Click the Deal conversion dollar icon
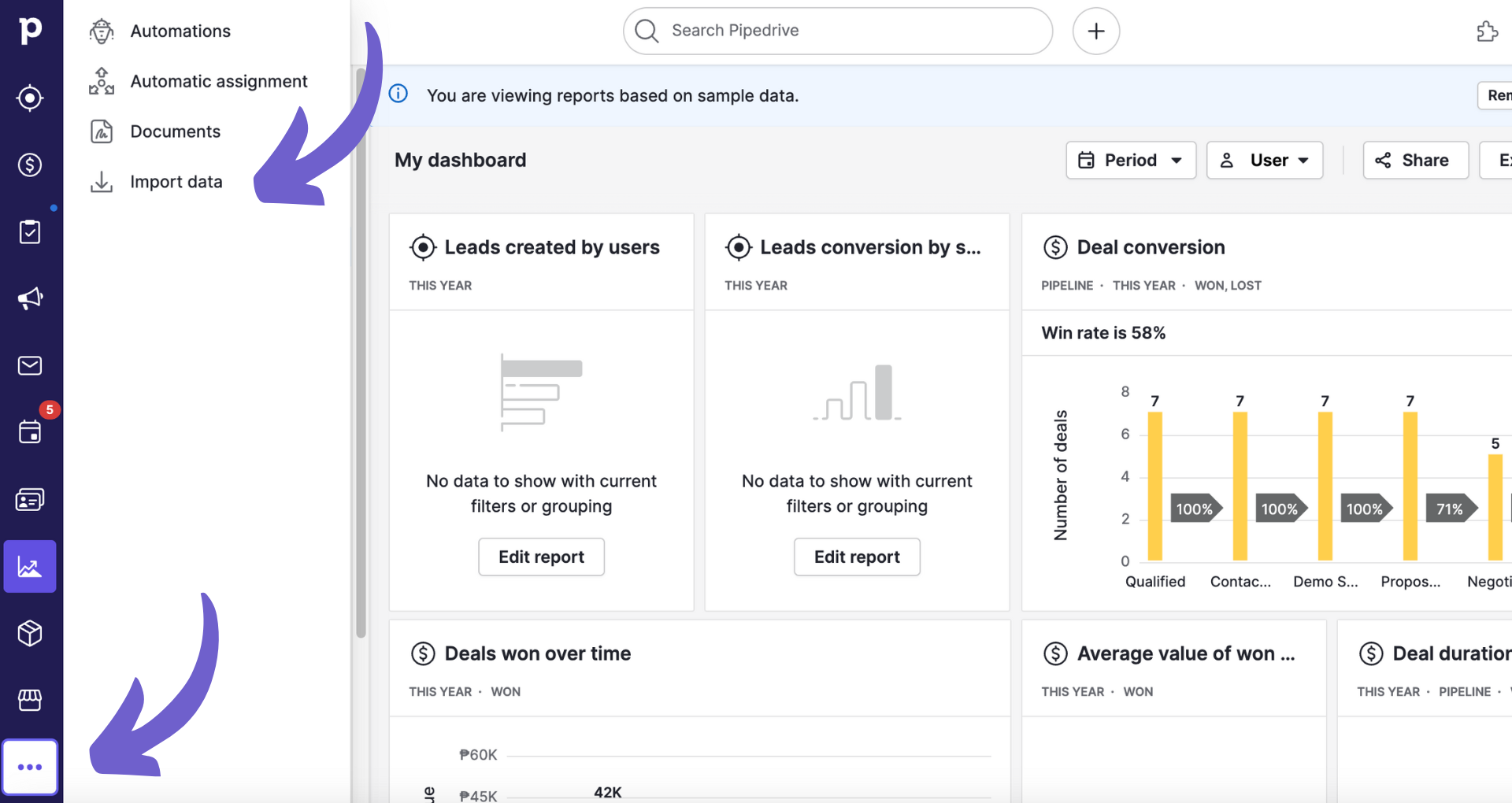This screenshot has width=1512, height=803. coord(1055,247)
